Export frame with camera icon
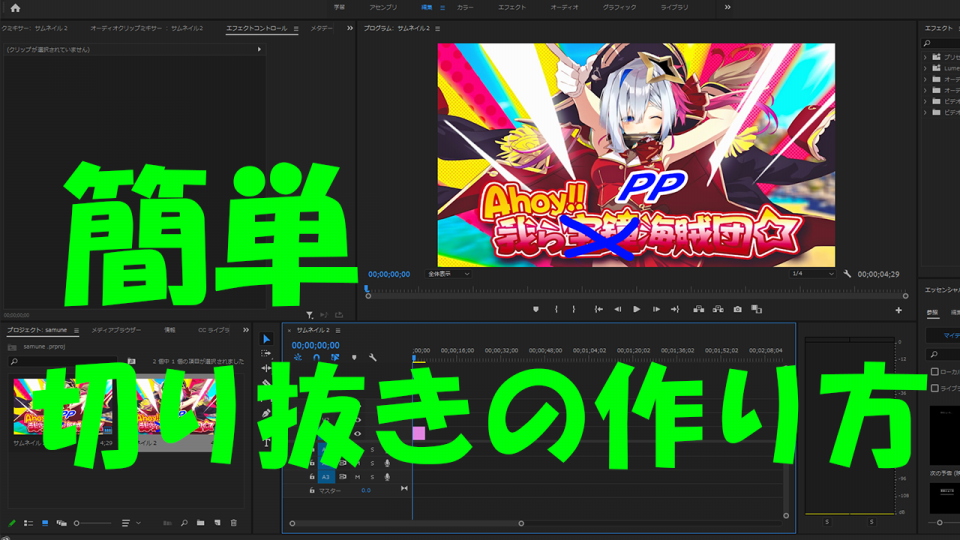Viewport: 960px width, 540px height. pyautogui.click(x=738, y=310)
